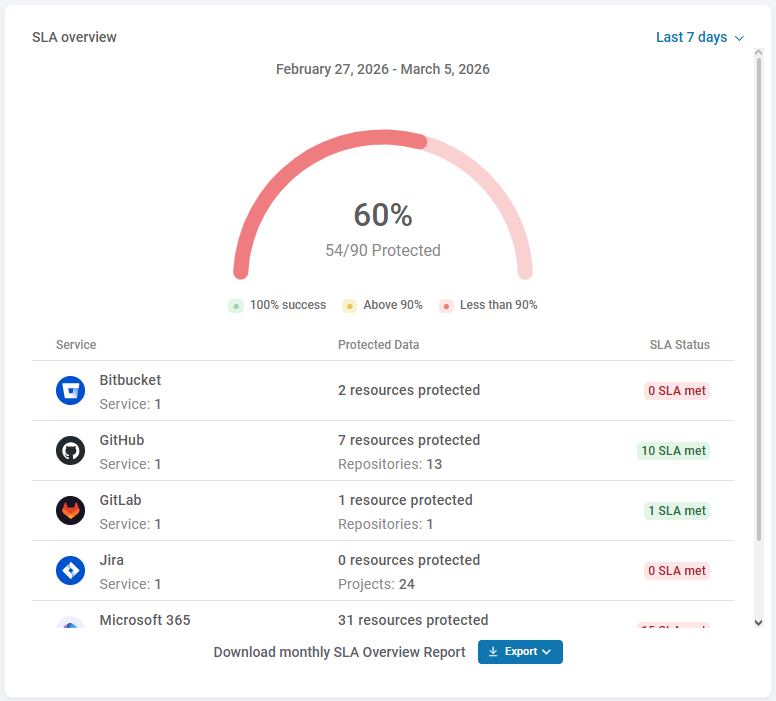Click the 0 SLA met badge for Bitbucket
This screenshot has width=776, height=701.
tap(676, 391)
